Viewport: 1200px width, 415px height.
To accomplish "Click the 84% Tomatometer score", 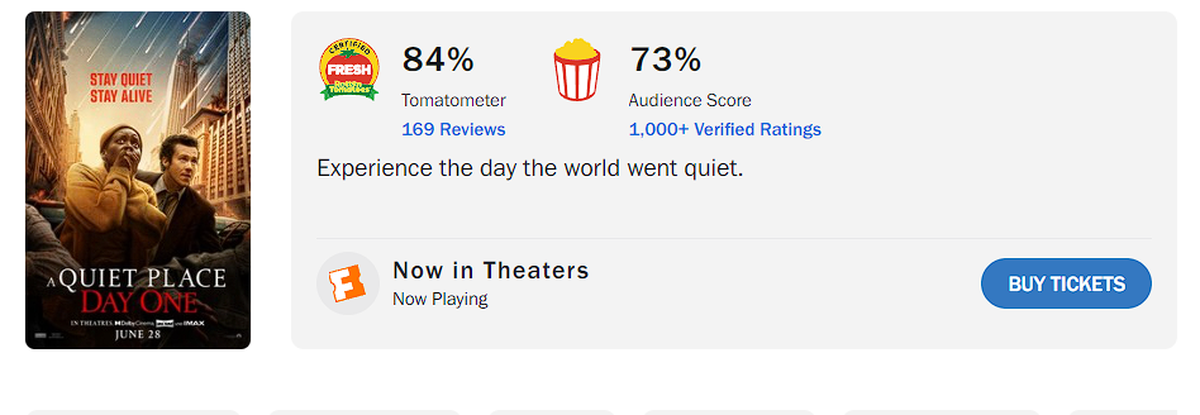I will coord(438,60).
